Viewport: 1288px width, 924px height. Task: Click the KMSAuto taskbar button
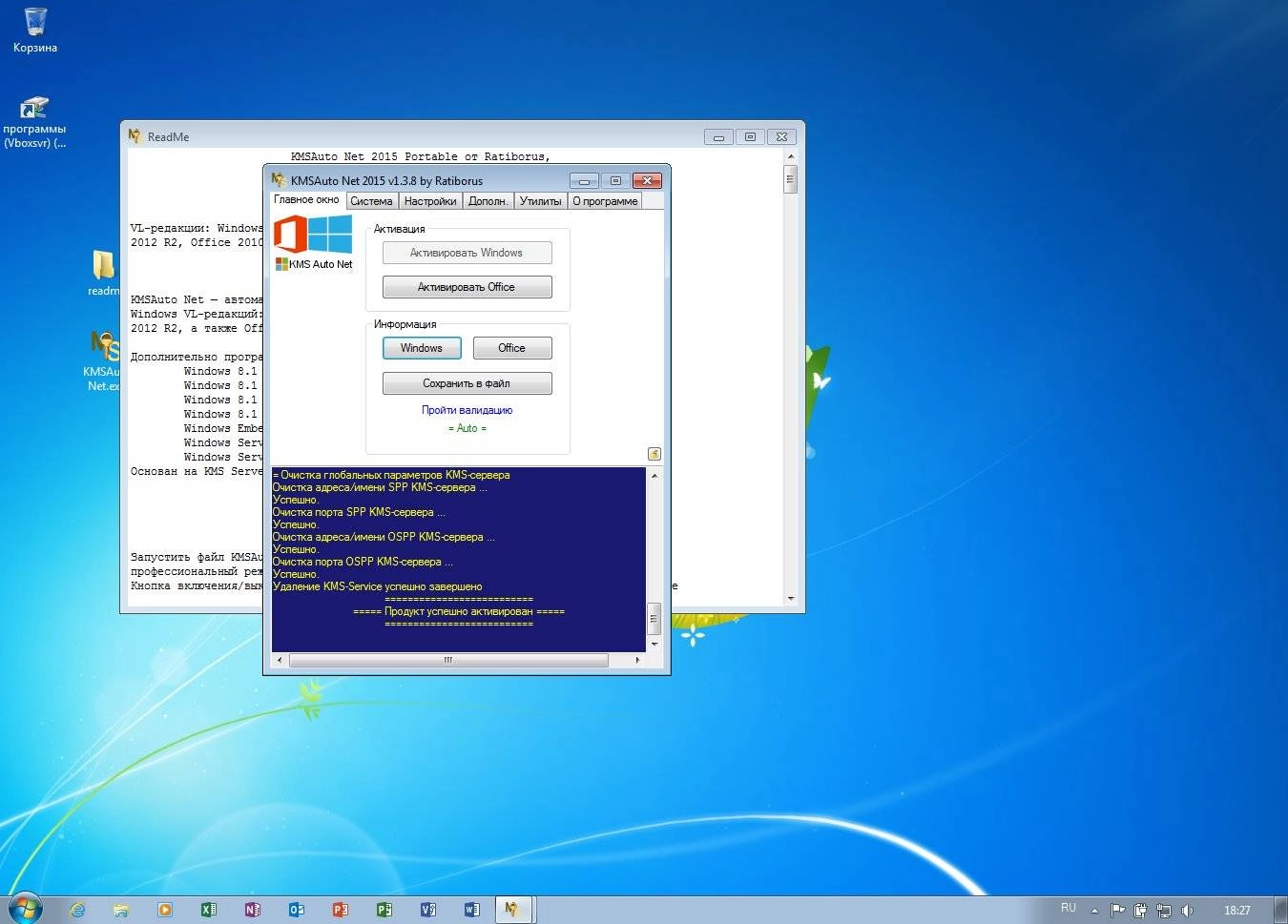pos(513,910)
